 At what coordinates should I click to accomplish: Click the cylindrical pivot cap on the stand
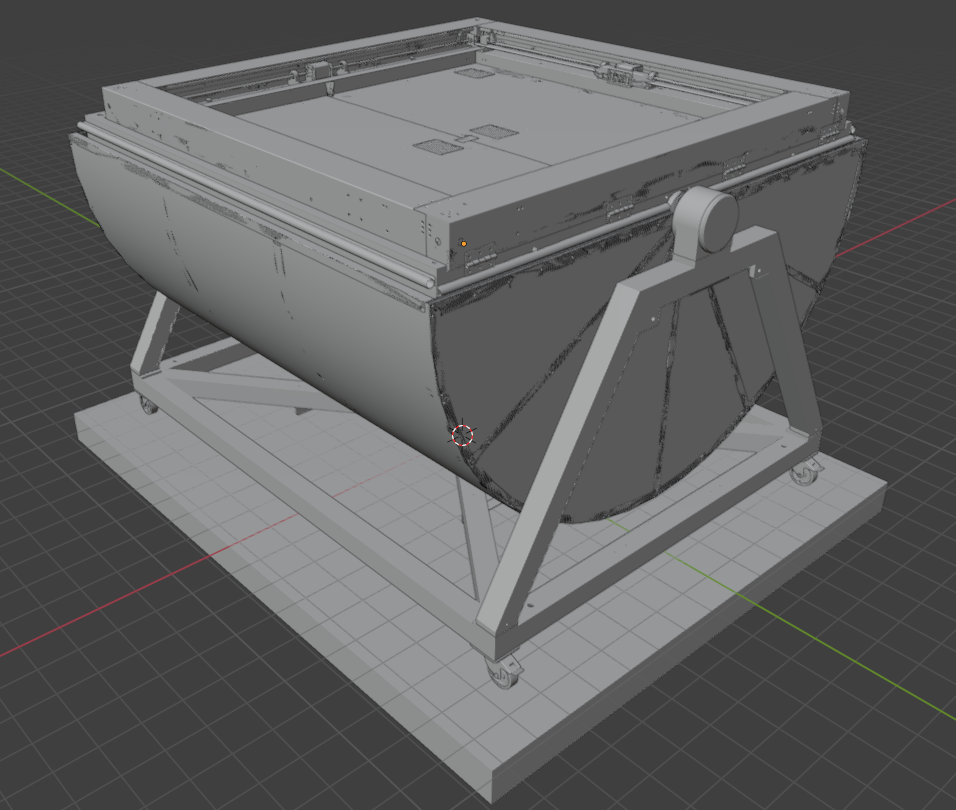point(708,219)
